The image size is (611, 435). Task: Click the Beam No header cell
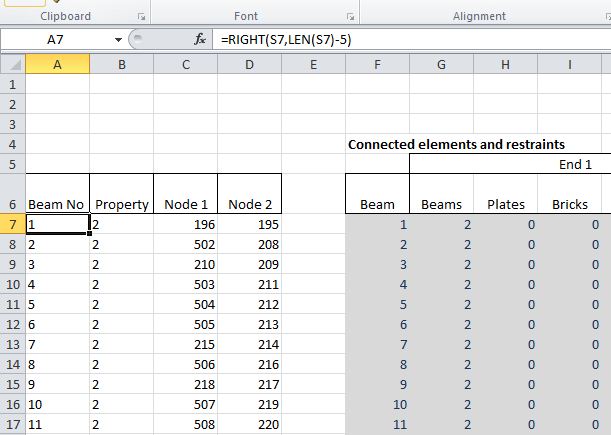pyautogui.click(x=57, y=204)
